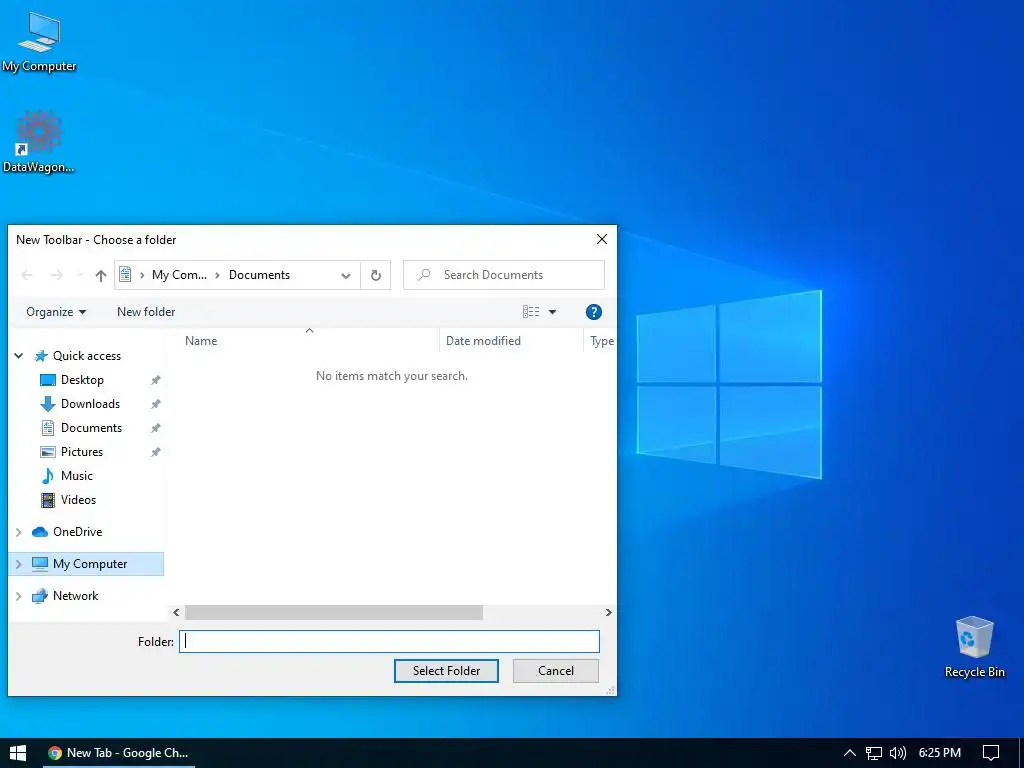Click pin icon next to Desktop
The image size is (1024, 768).
tap(155, 380)
